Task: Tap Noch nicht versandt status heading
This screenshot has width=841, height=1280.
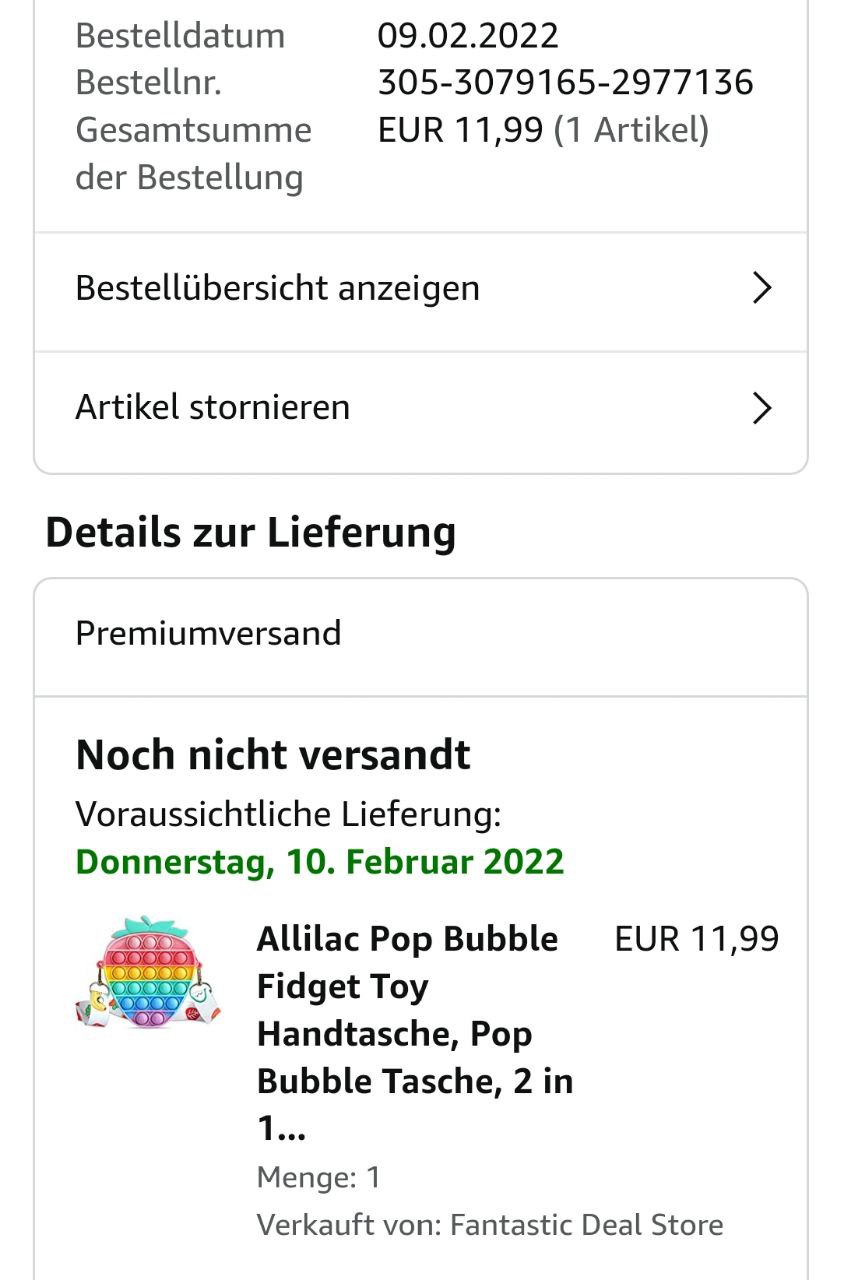Action: tap(273, 755)
